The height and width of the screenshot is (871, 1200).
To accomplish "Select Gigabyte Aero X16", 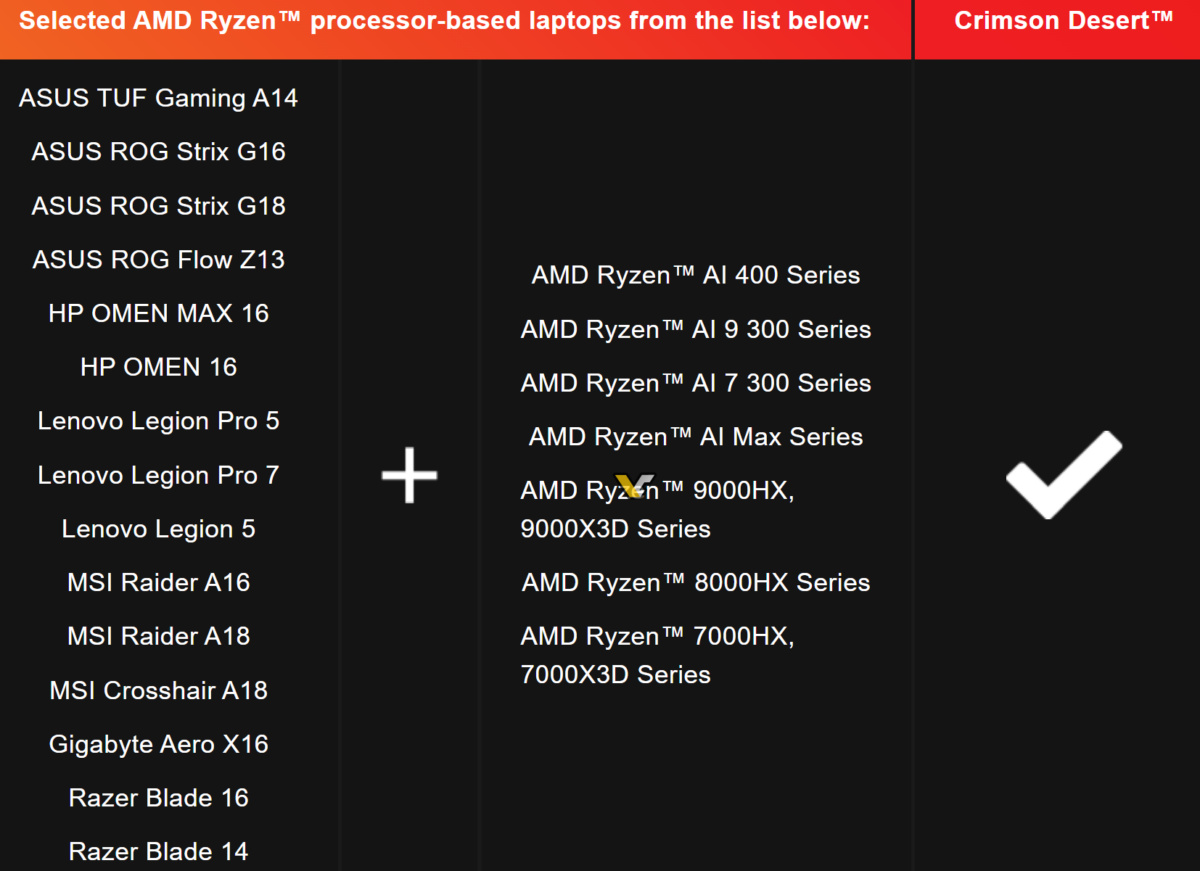I will pos(158,744).
